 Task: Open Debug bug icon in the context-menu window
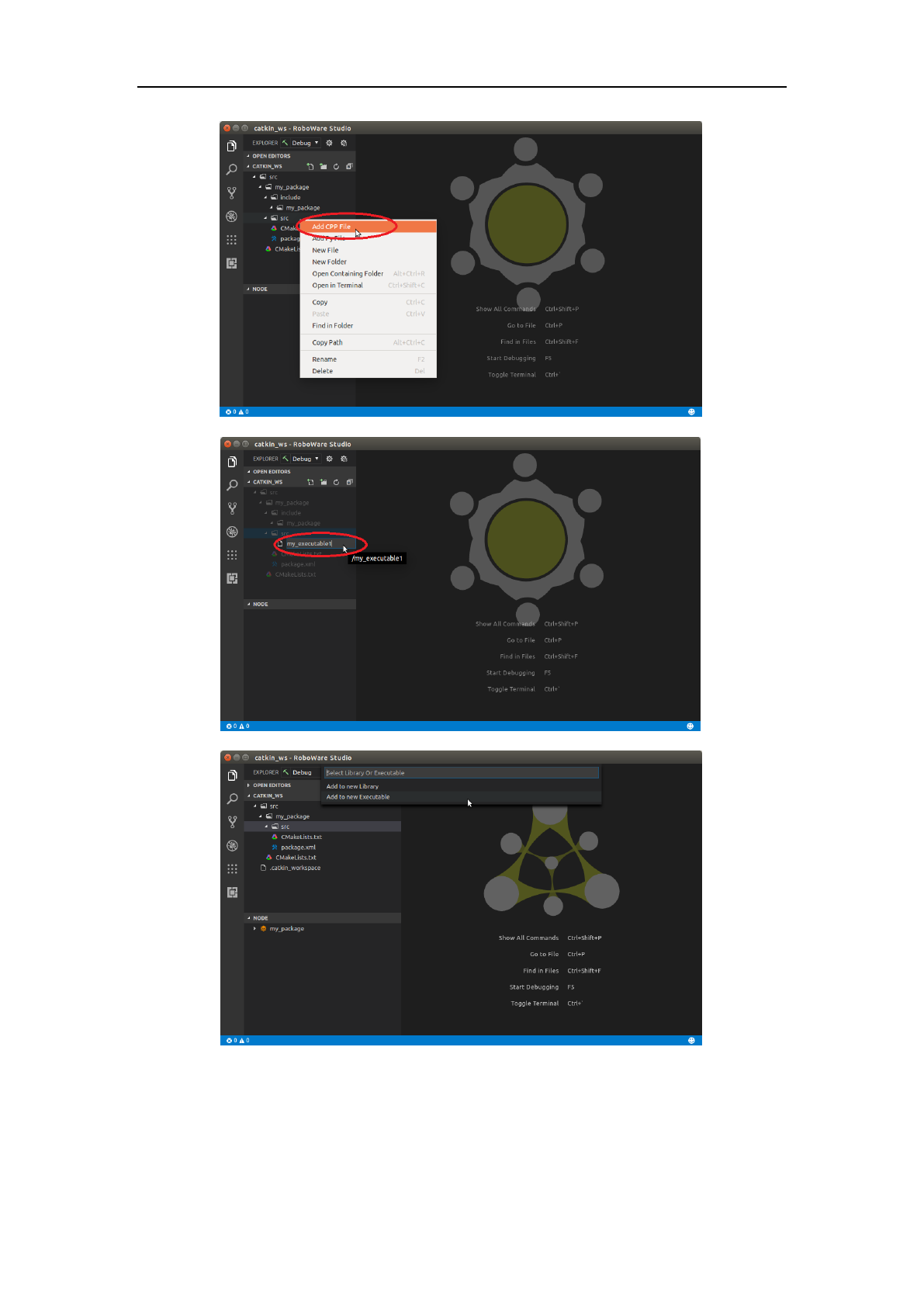[x=231, y=217]
